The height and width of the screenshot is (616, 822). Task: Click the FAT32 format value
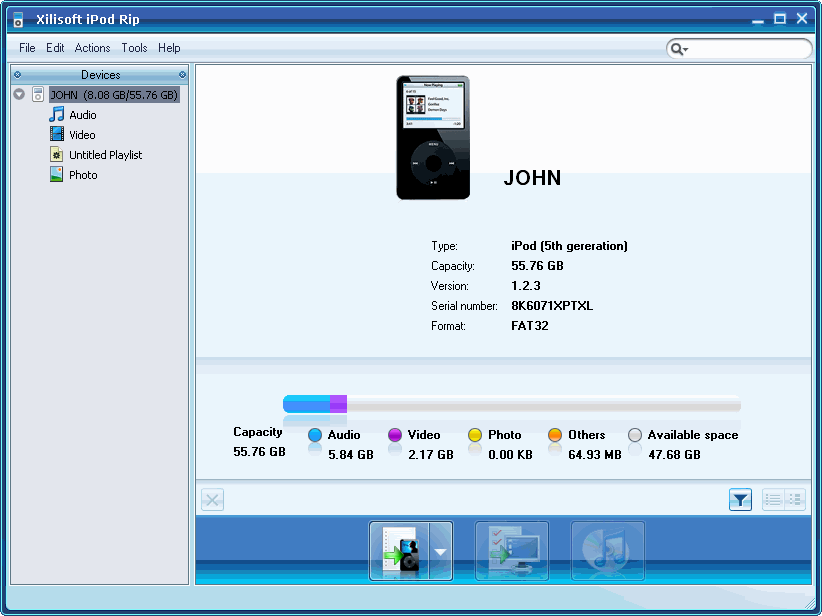click(529, 326)
